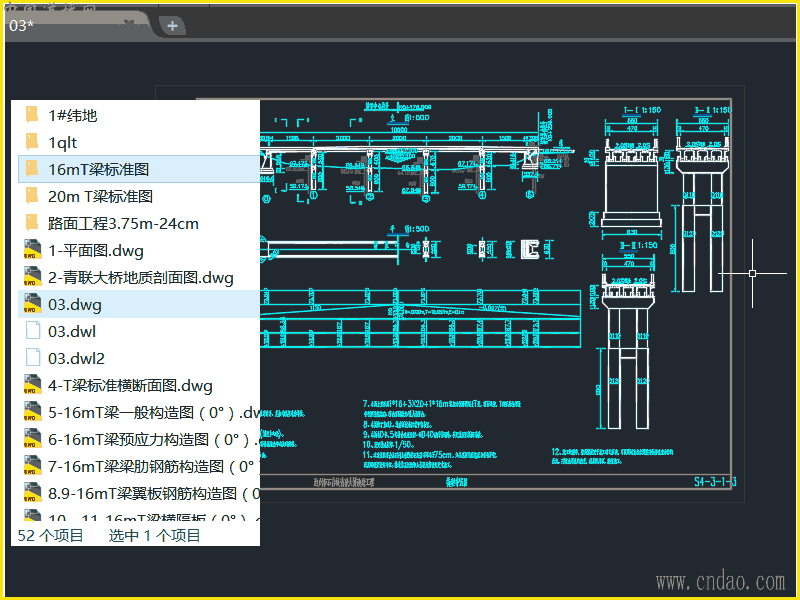Open the 1qlt folder icon
Image resolution: width=800 pixels, height=600 pixels.
click(32, 142)
